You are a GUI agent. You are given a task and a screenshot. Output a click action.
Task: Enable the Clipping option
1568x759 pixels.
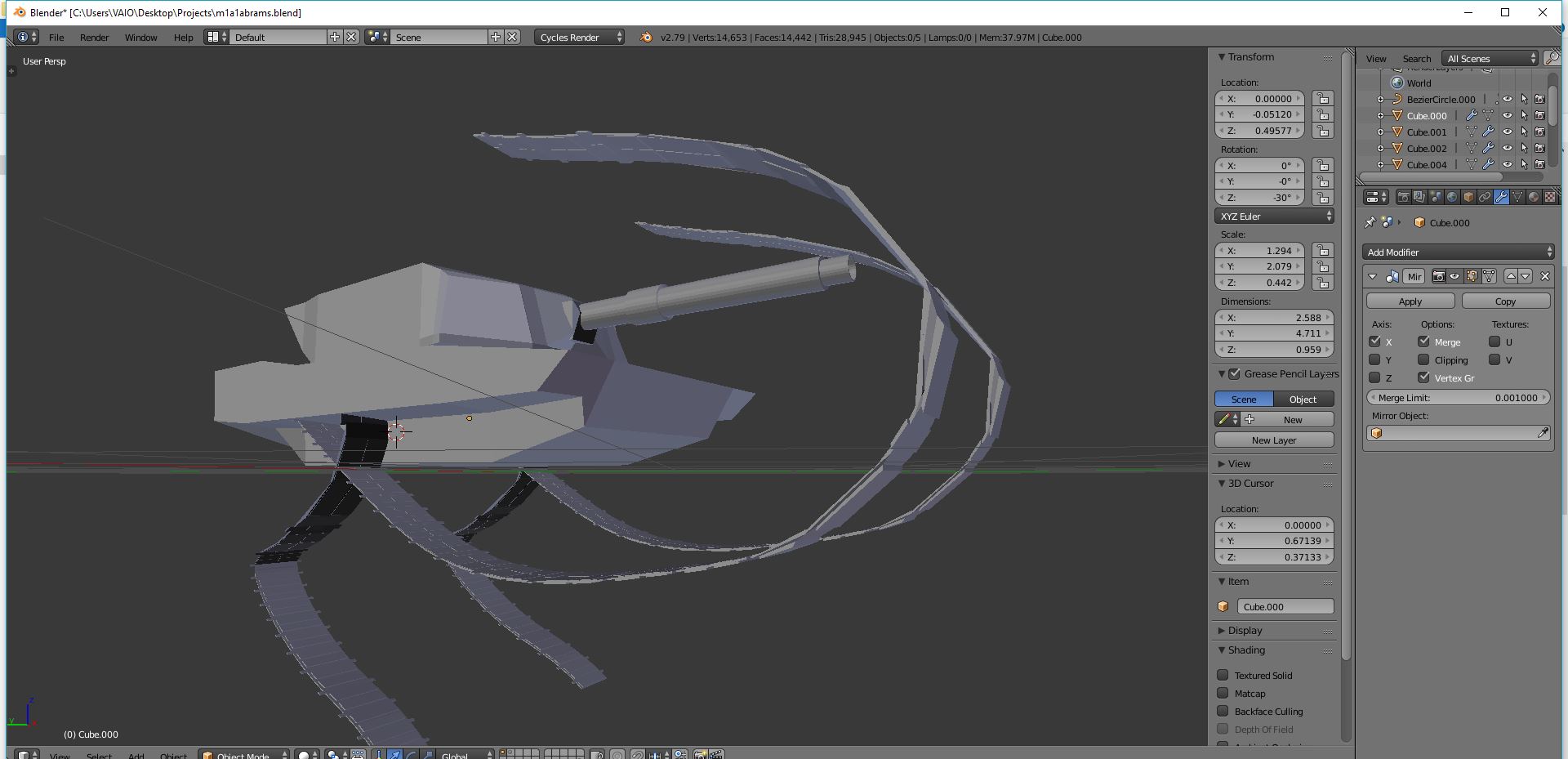point(1423,359)
